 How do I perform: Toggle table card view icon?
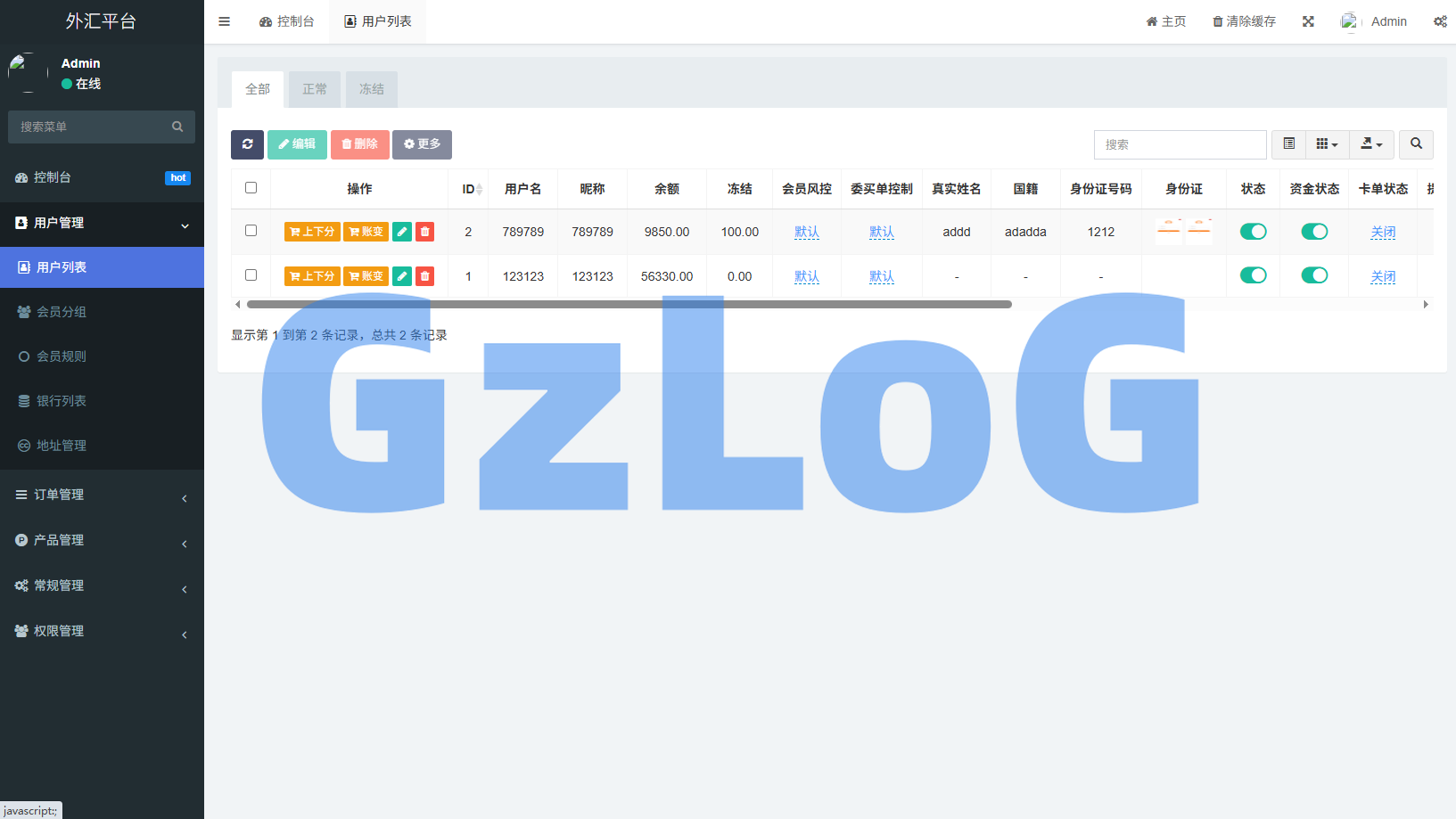1288,144
